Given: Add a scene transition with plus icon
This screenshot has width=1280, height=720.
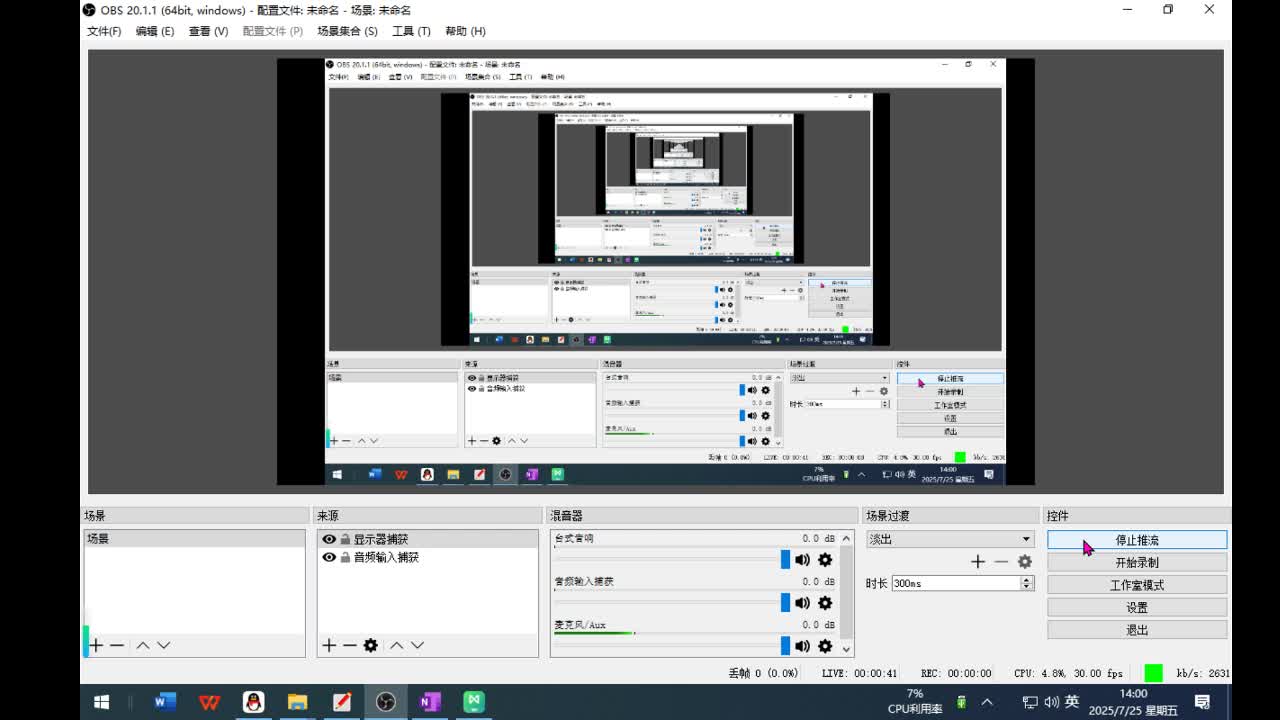Looking at the screenshot, I should point(978,562).
